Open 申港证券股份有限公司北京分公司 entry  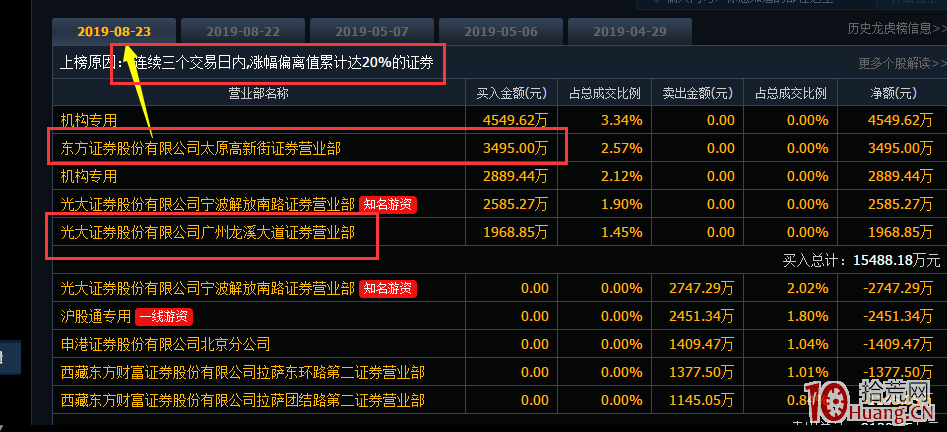[x=165, y=344]
